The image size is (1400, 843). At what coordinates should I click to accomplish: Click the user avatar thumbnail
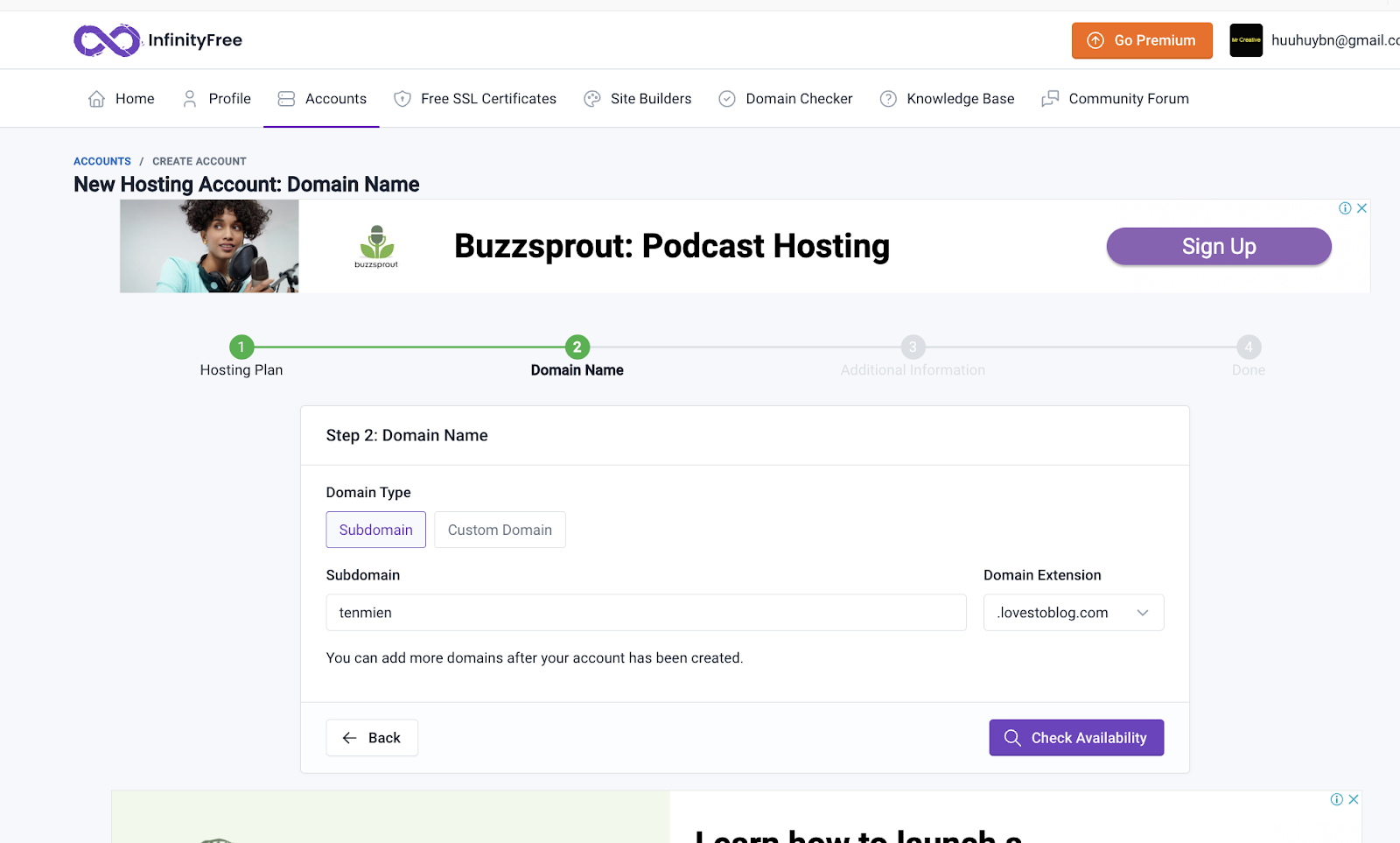pyautogui.click(x=1246, y=40)
